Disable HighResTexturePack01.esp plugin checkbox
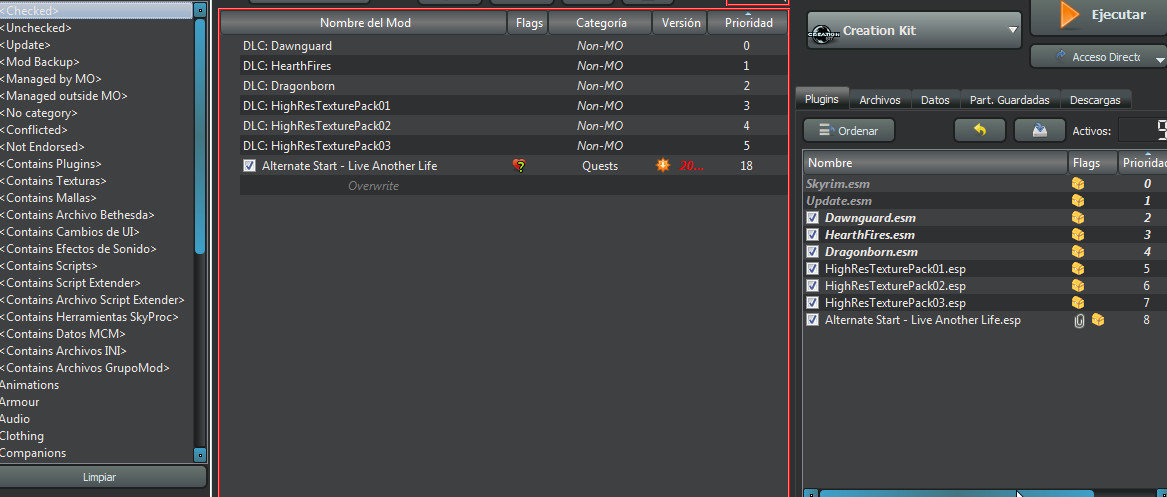The image size is (1167, 497). pyautogui.click(x=813, y=269)
